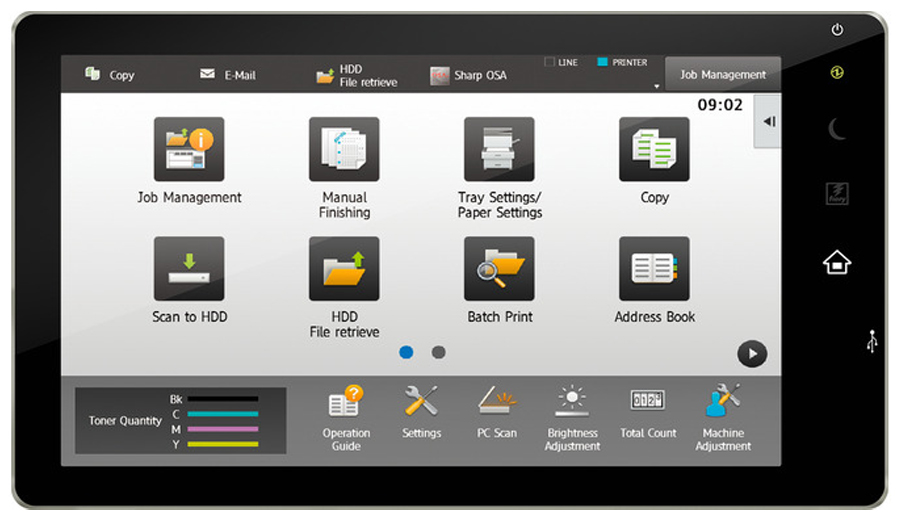This screenshot has width=900, height=520.
Task: Launch Scan to HDD
Action: (188, 269)
